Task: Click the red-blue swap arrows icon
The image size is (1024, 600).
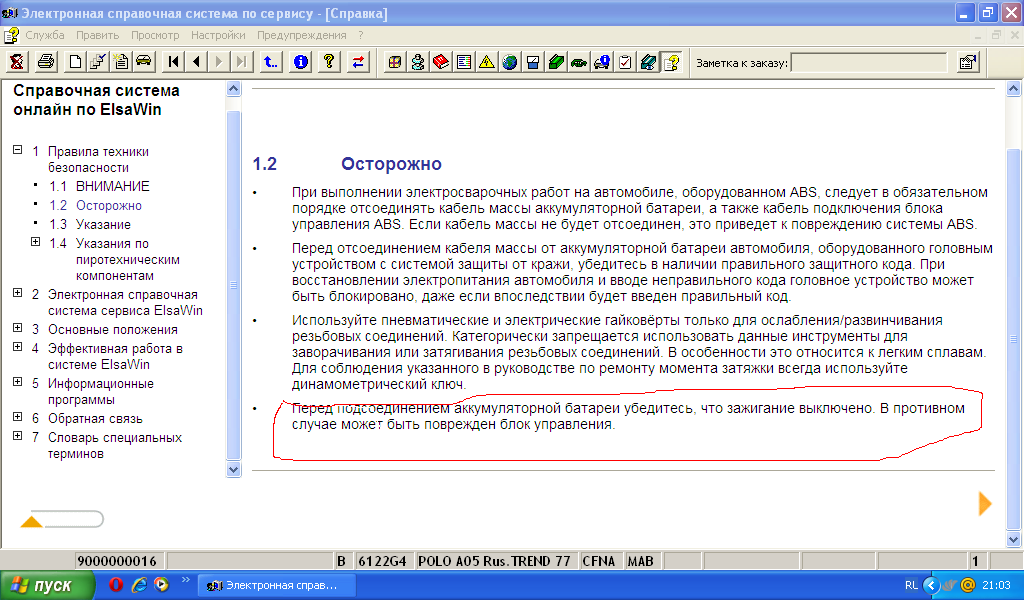Action: coord(357,62)
